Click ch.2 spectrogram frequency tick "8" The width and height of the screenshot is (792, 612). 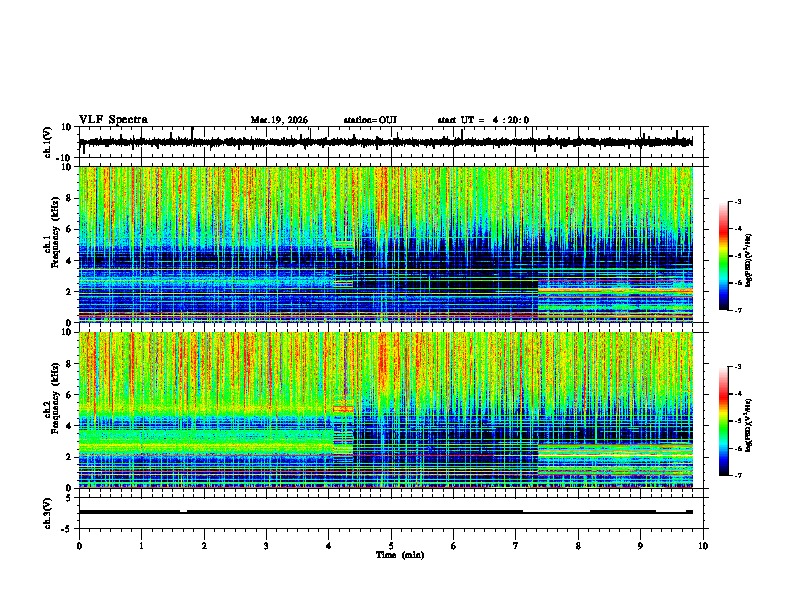pyautogui.click(x=69, y=364)
